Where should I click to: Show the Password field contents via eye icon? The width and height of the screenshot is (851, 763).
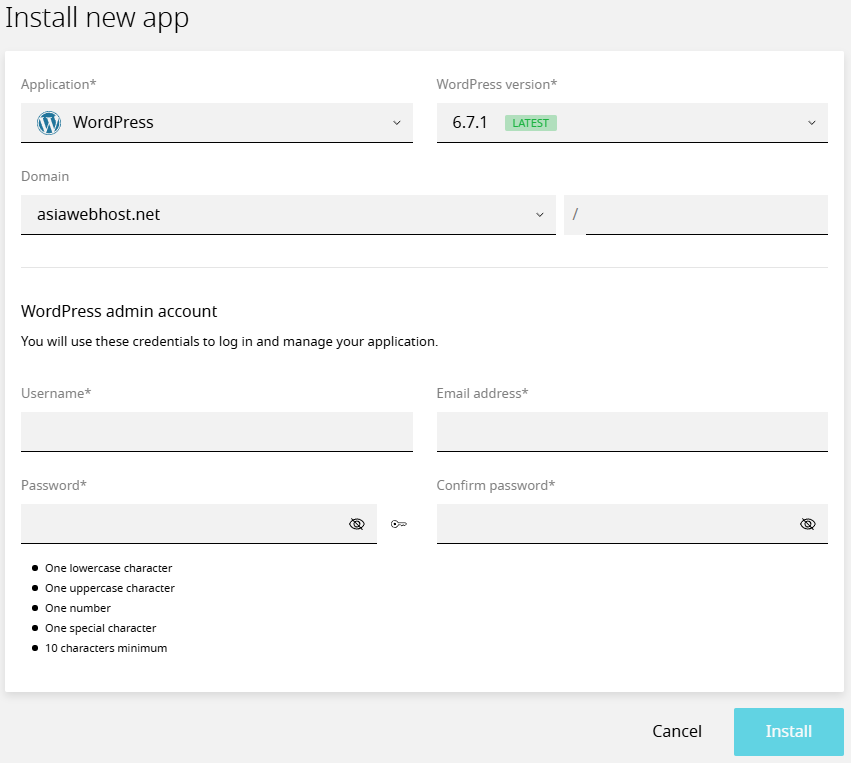tap(357, 524)
